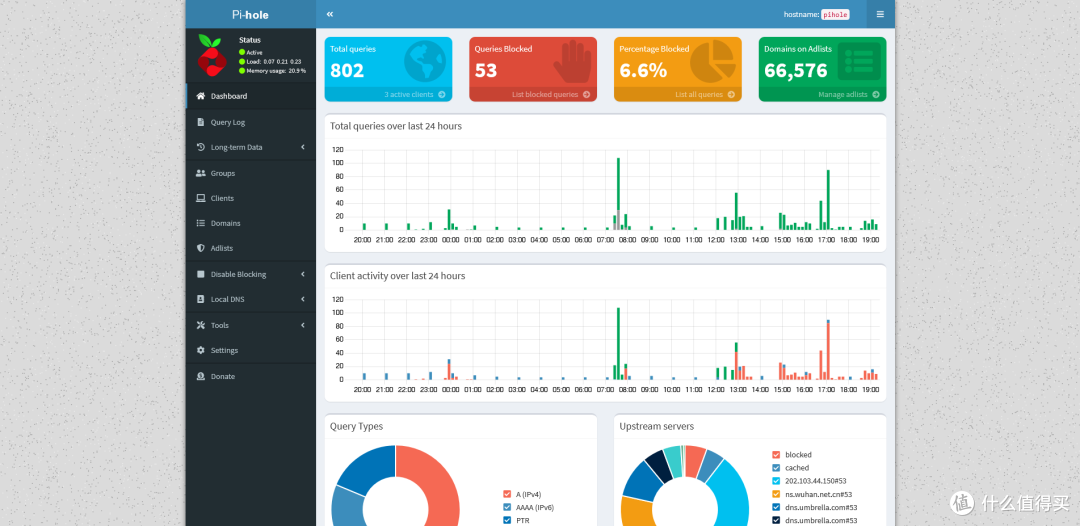Click the Pi-hole raspberry logo image
The width and height of the screenshot is (1080, 526).
pyautogui.click(x=212, y=55)
